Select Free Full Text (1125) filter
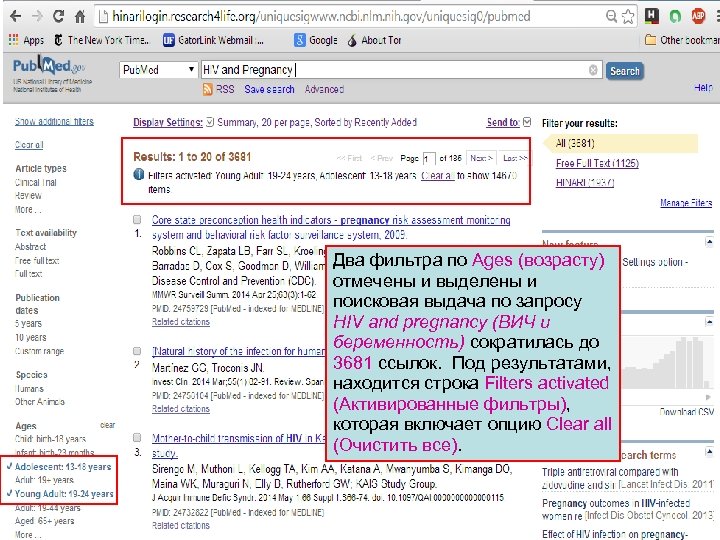This screenshot has width=720, height=540. tap(597, 163)
